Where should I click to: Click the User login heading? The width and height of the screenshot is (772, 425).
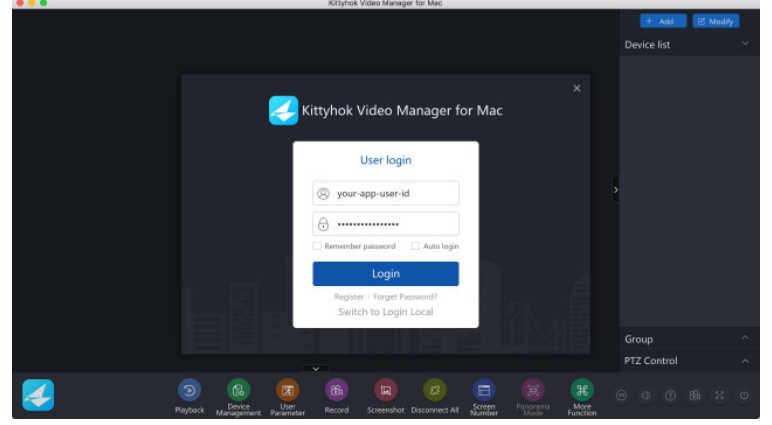[x=386, y=160]
